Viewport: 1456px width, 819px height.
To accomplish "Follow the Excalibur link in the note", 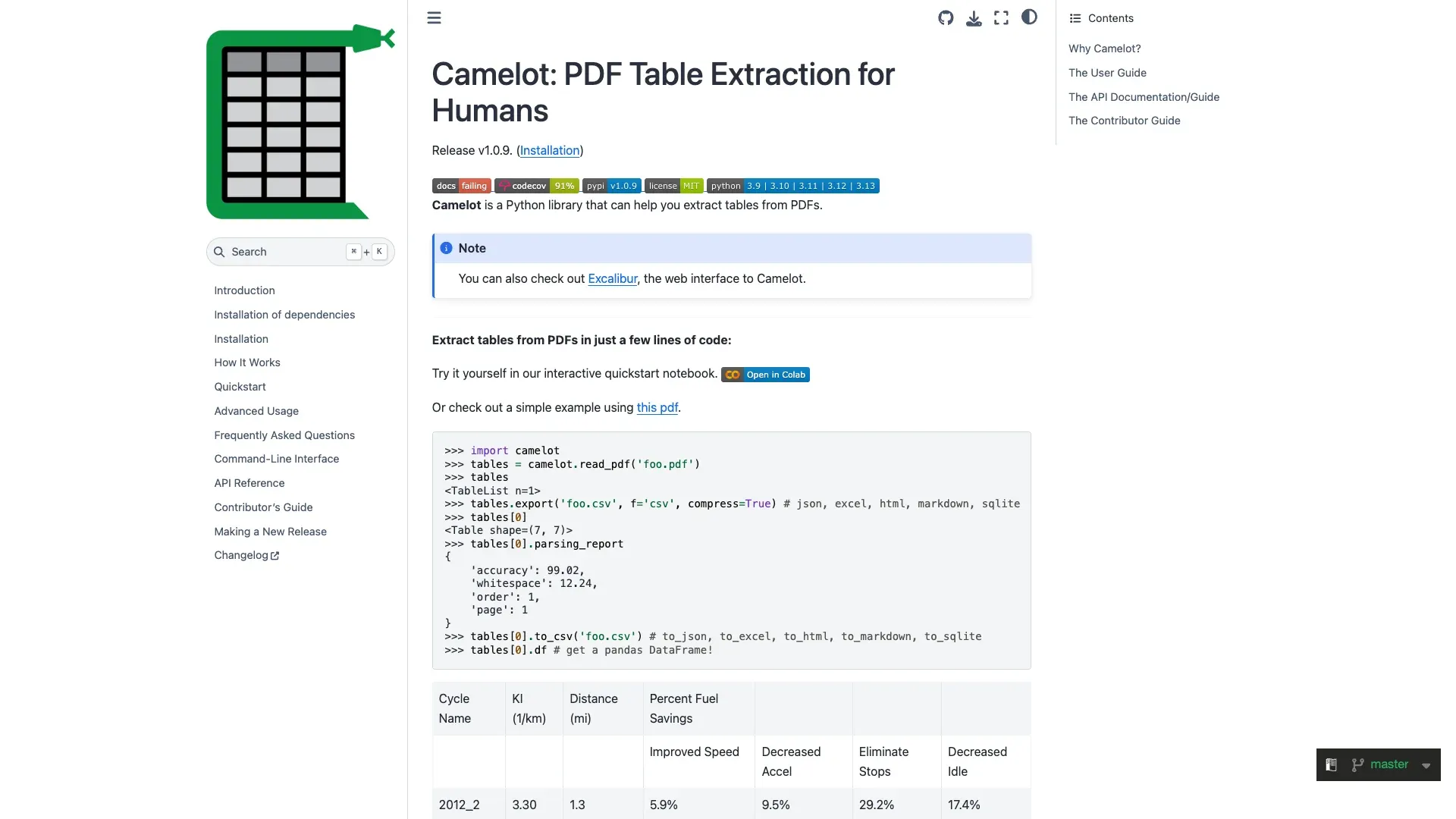I will pyautogui.click(x=612, y=278).
